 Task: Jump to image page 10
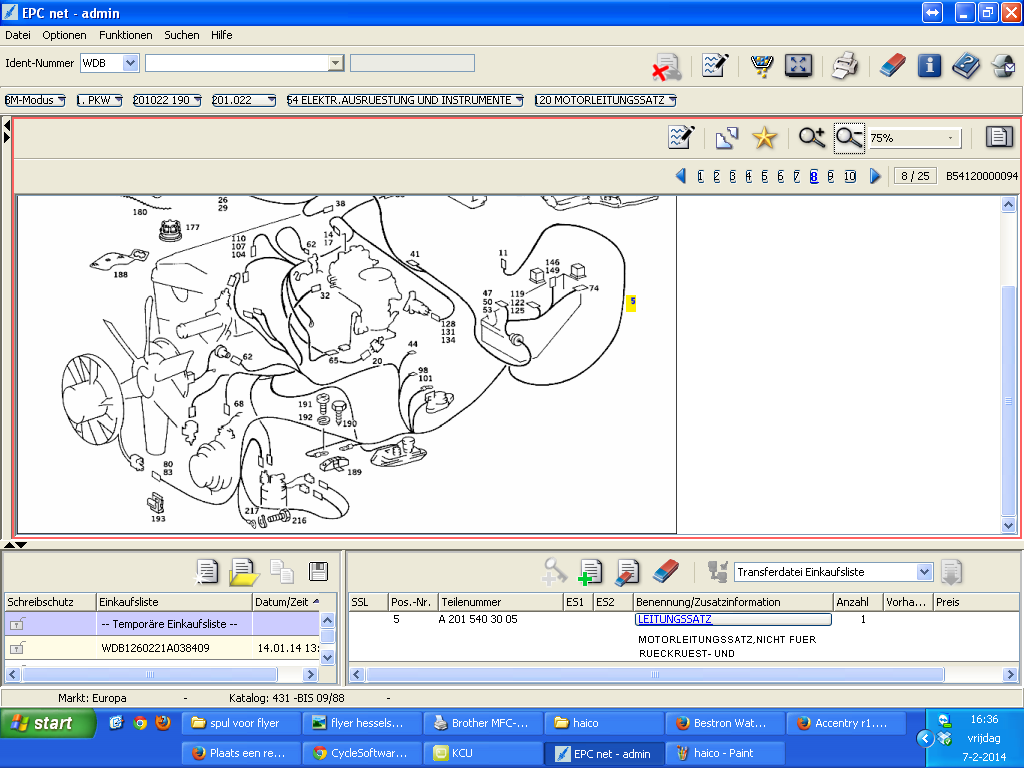point(850,176)
